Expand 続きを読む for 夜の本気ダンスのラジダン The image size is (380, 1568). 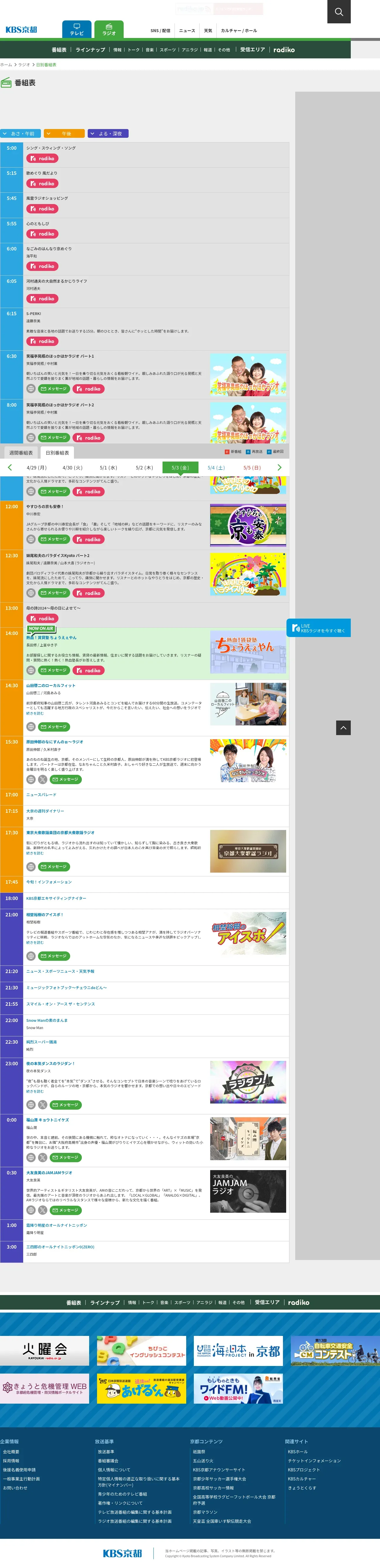(x=35, y=1091)
